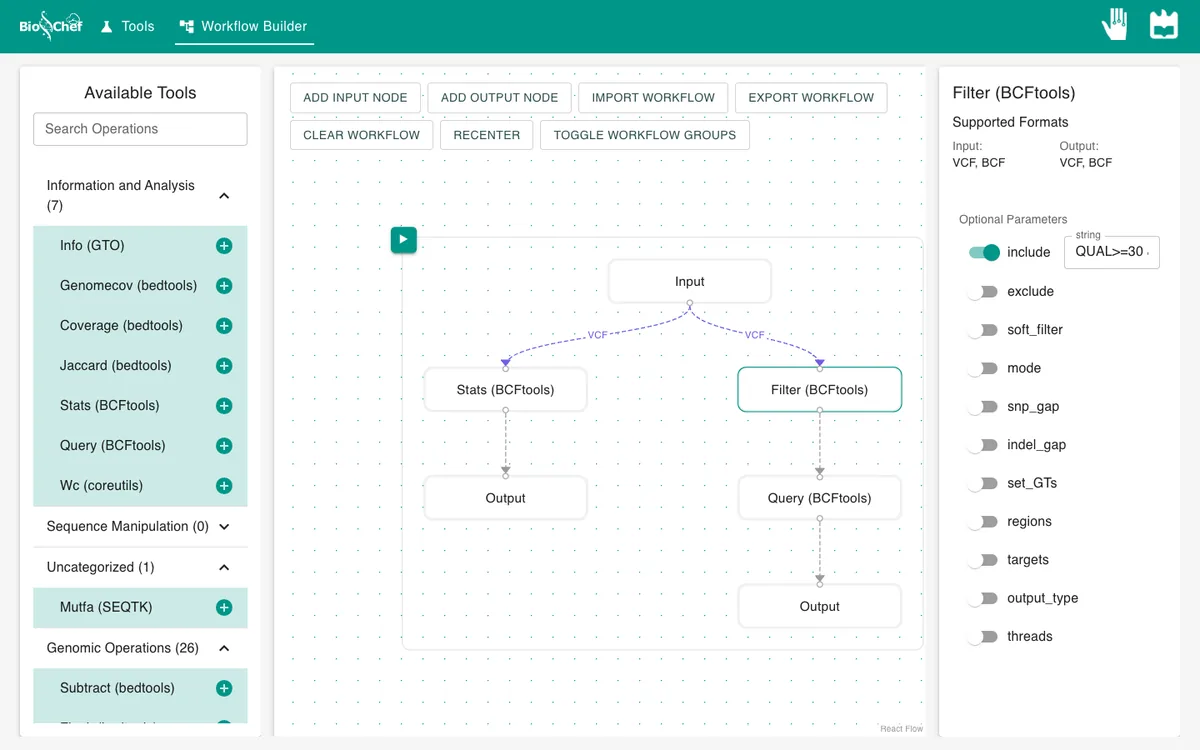Expand the Sequence Manipulation category
The height and width of the screenshot is (750, 1200).
point(140,527)
